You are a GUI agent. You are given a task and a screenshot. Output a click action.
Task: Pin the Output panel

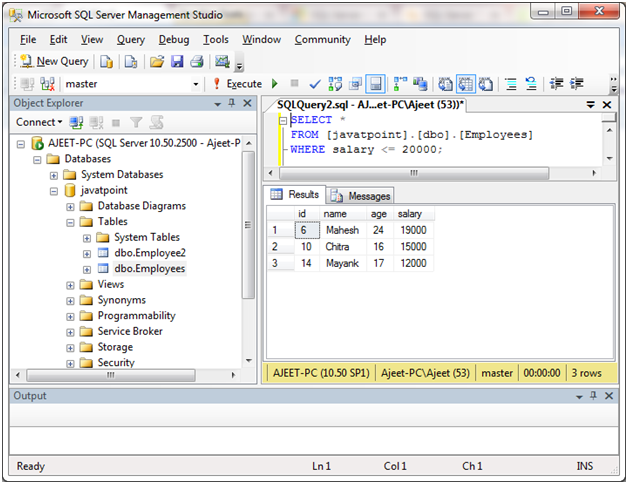pos(593,395)
